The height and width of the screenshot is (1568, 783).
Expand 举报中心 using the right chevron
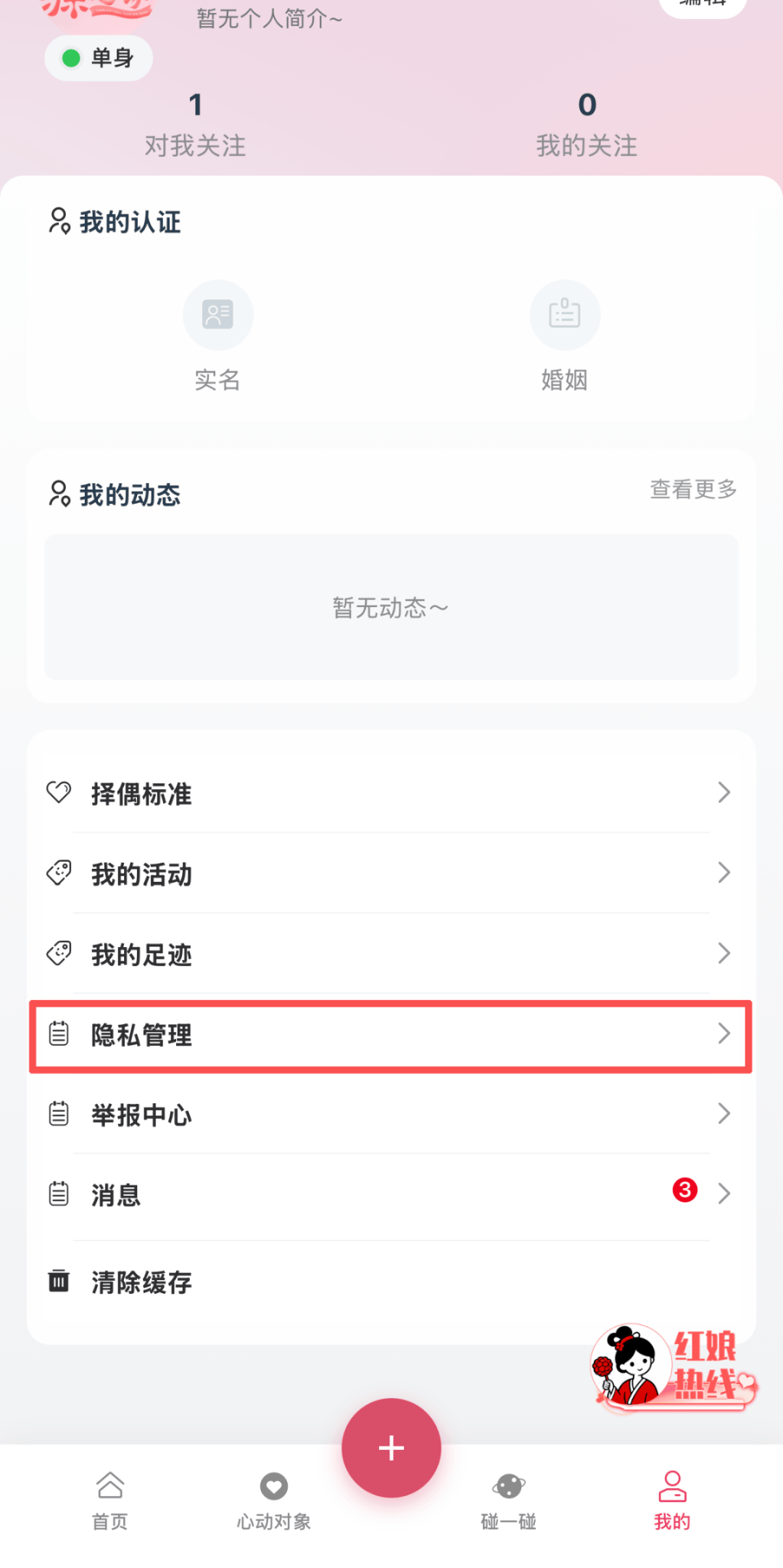click(x=723, y=1113)
